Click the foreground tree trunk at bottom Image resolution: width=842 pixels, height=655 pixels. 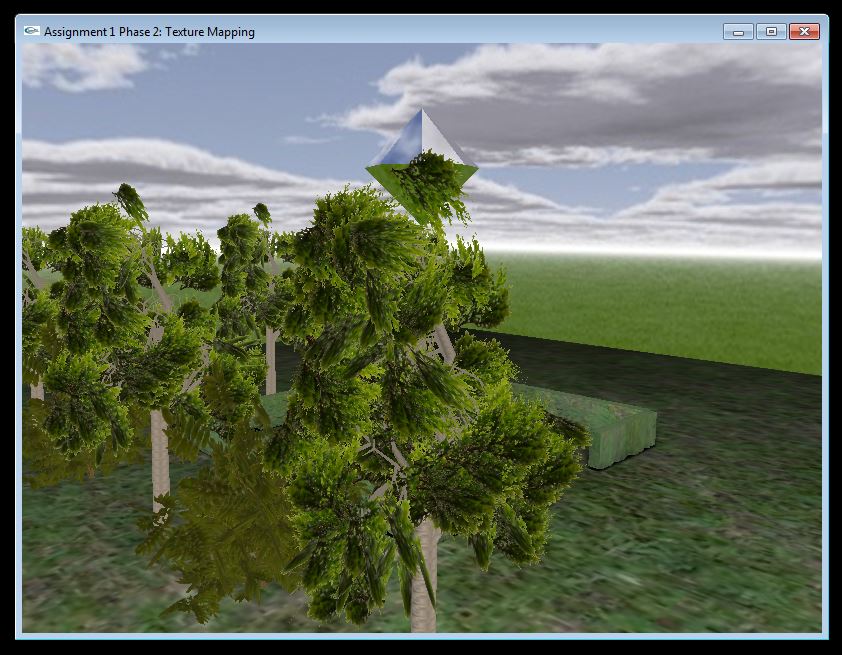(x=423, y=574)
